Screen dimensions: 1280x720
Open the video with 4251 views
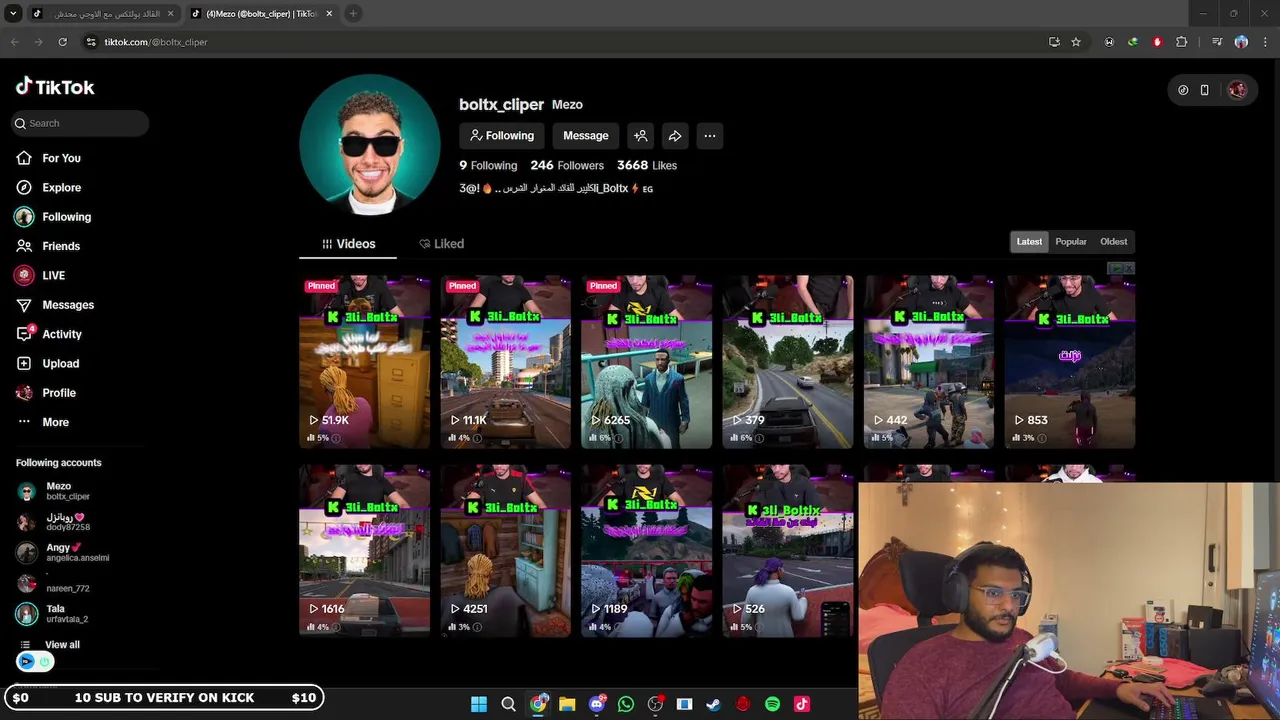506,551
